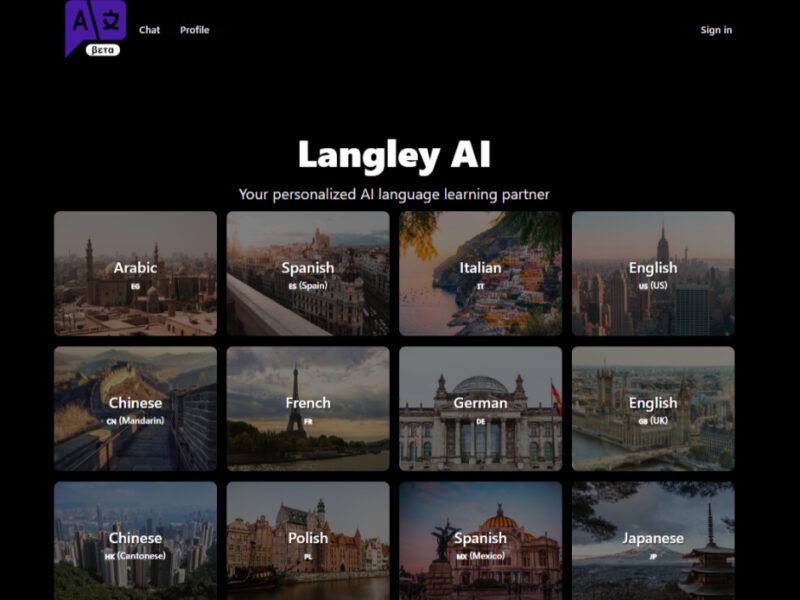The width and height of the screenshot is (800, 600).
Task: Click the Beta badge under the logo
Action: pos(102,49)
